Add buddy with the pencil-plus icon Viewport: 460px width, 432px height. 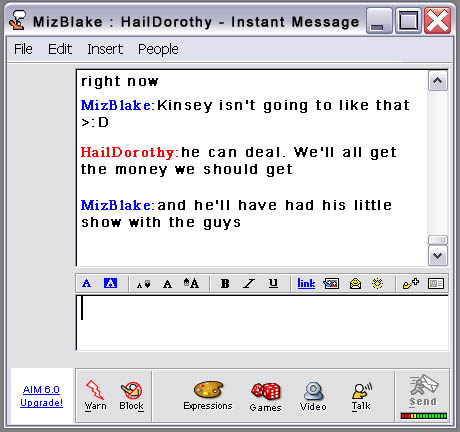pos(411,284)
